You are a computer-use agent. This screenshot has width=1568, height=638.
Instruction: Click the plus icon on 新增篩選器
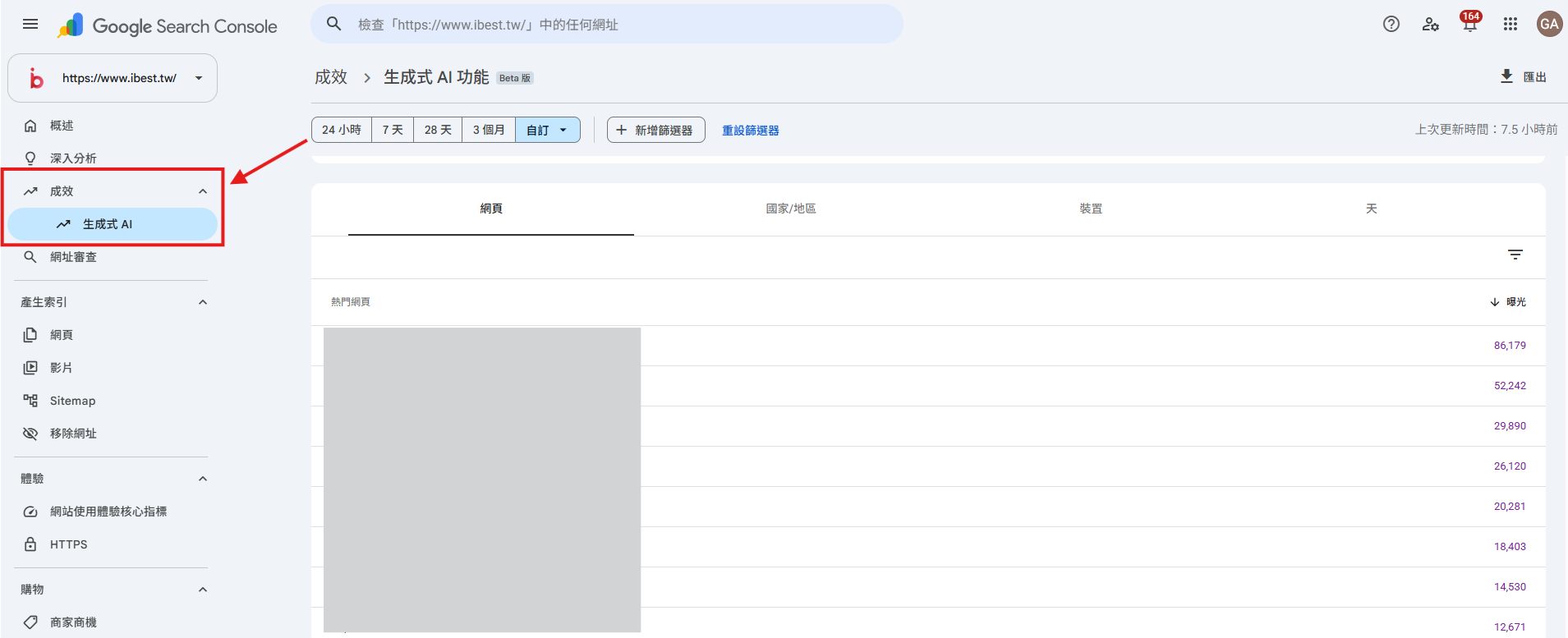621,130
